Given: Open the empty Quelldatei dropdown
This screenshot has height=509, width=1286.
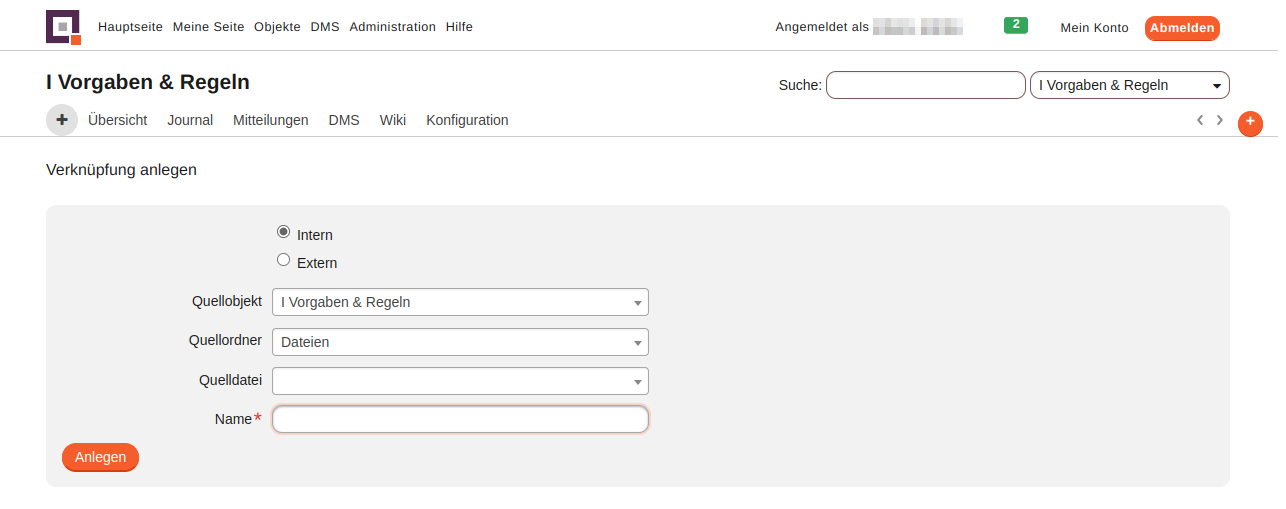Looking at the screenshot, I should click(460, 381).
